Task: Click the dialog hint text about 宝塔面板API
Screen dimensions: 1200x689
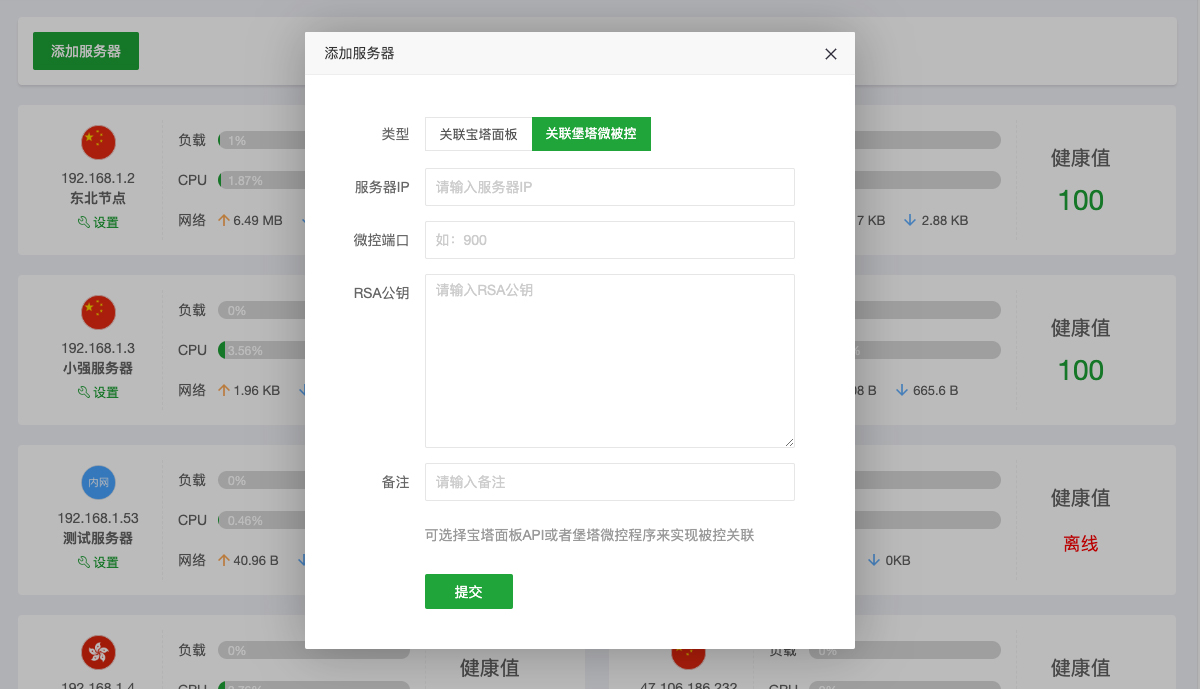Action: tap(589, 535)
